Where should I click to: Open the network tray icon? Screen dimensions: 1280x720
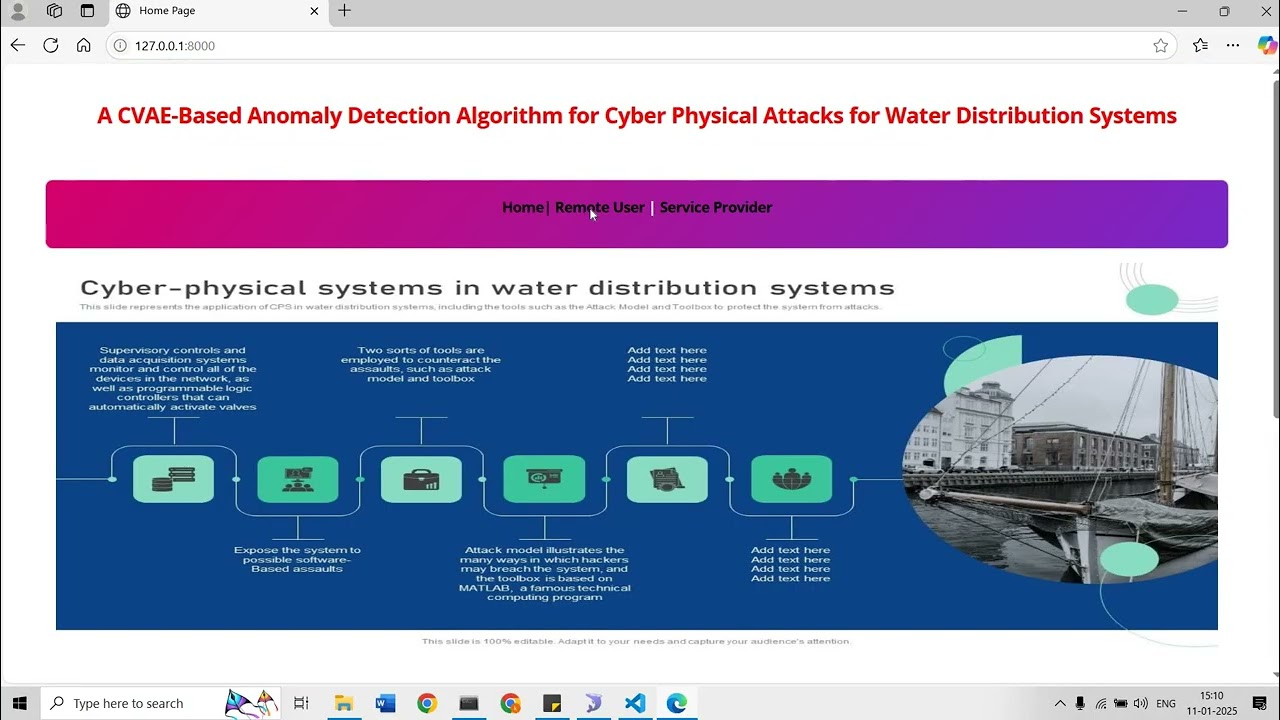[1101, 703]
